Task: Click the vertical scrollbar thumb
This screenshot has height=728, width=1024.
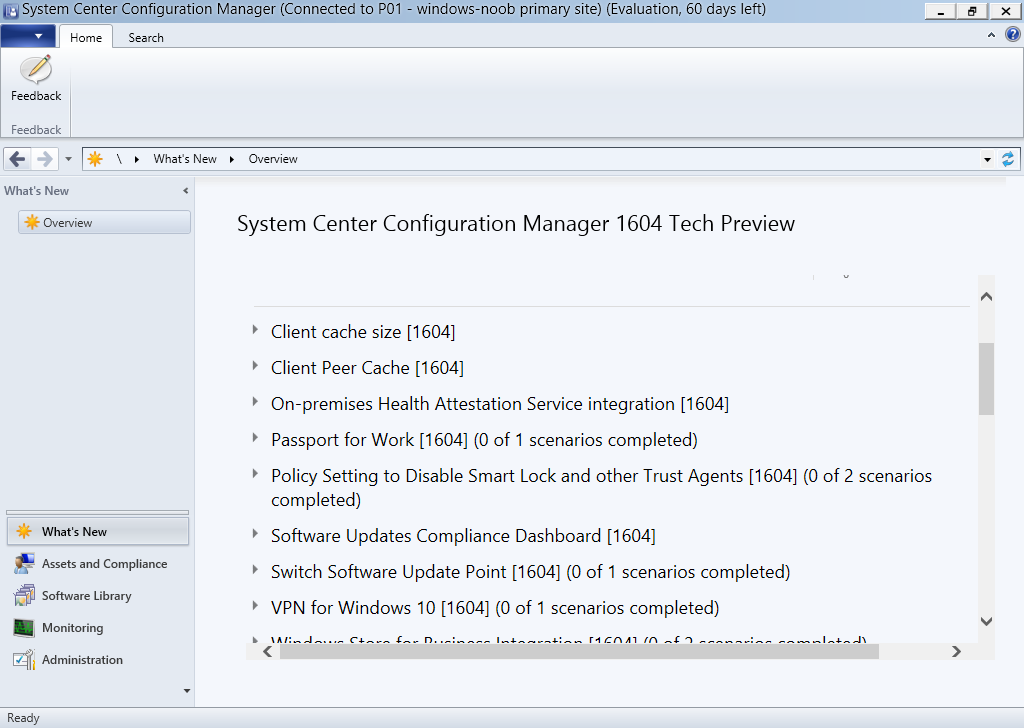Action: [986, 379]
